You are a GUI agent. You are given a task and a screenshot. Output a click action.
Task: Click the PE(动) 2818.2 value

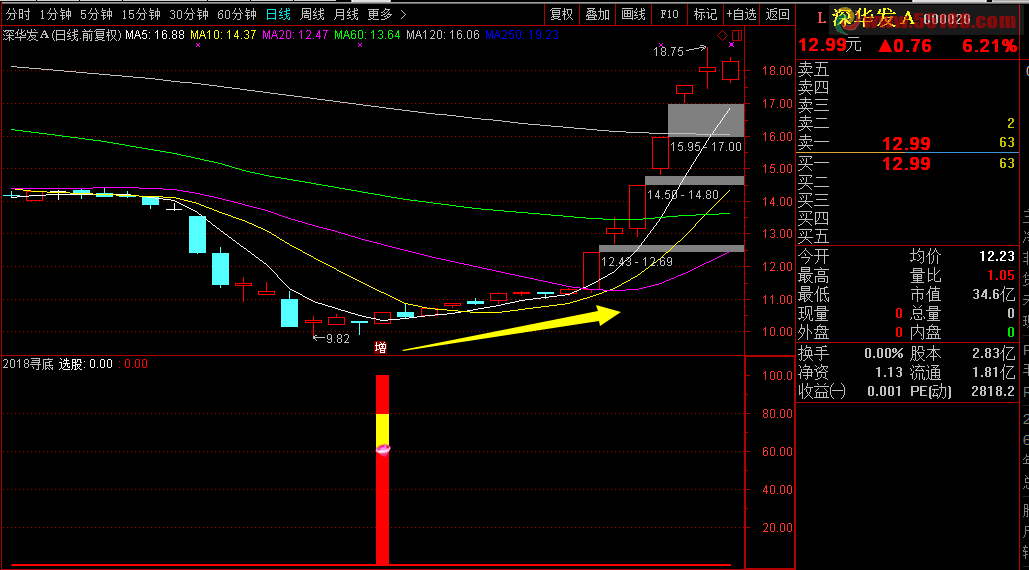pyautogui.click(x=993, y=392)
